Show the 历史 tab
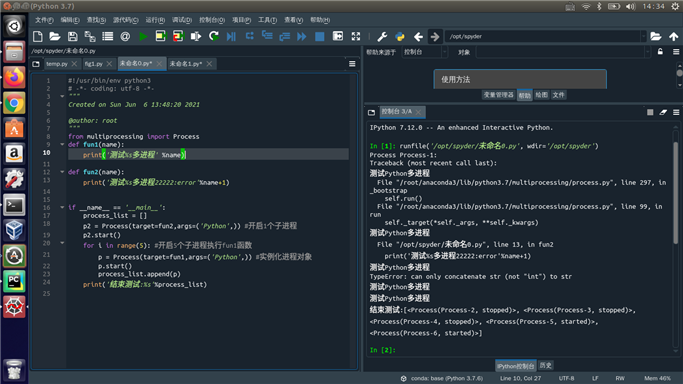 click(545, 366)
